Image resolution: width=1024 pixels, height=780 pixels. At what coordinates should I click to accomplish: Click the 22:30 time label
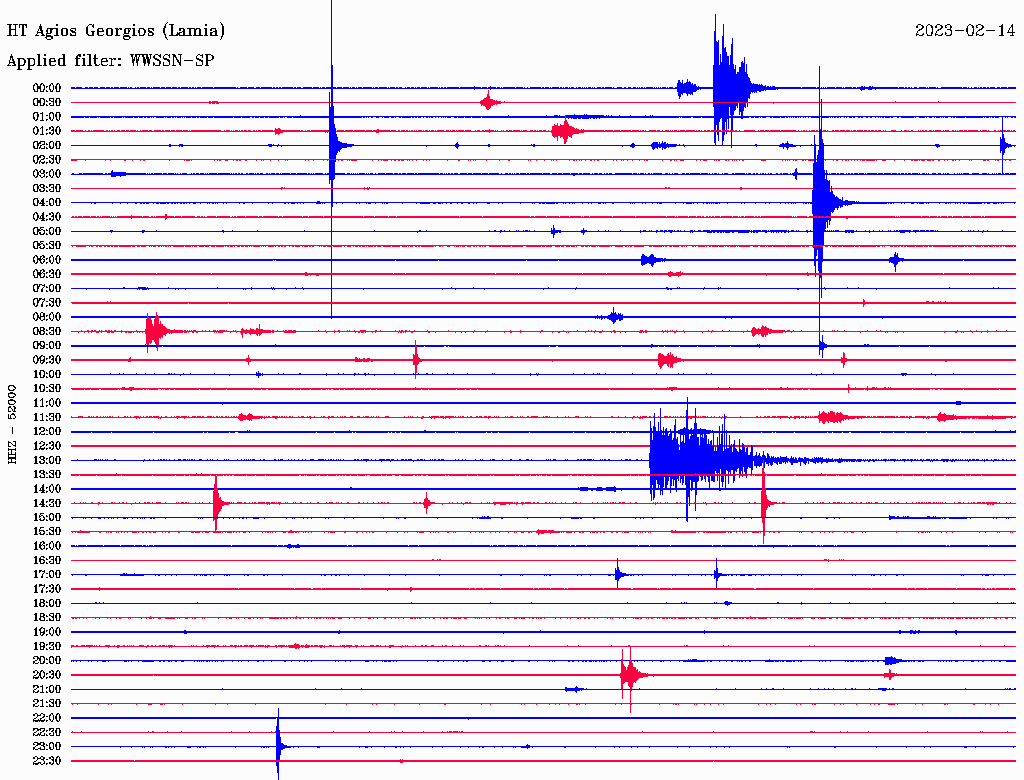[x=47, y=733]
